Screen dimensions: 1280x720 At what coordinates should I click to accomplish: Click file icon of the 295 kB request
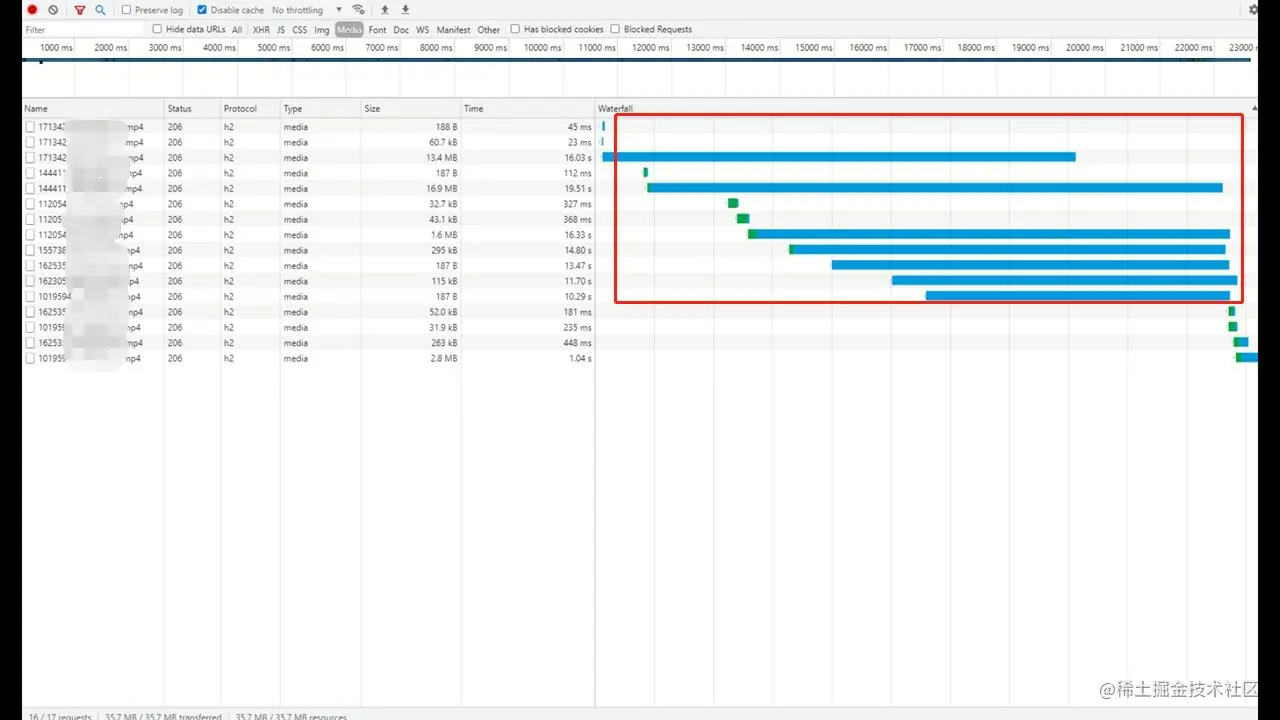coord(30,250)
